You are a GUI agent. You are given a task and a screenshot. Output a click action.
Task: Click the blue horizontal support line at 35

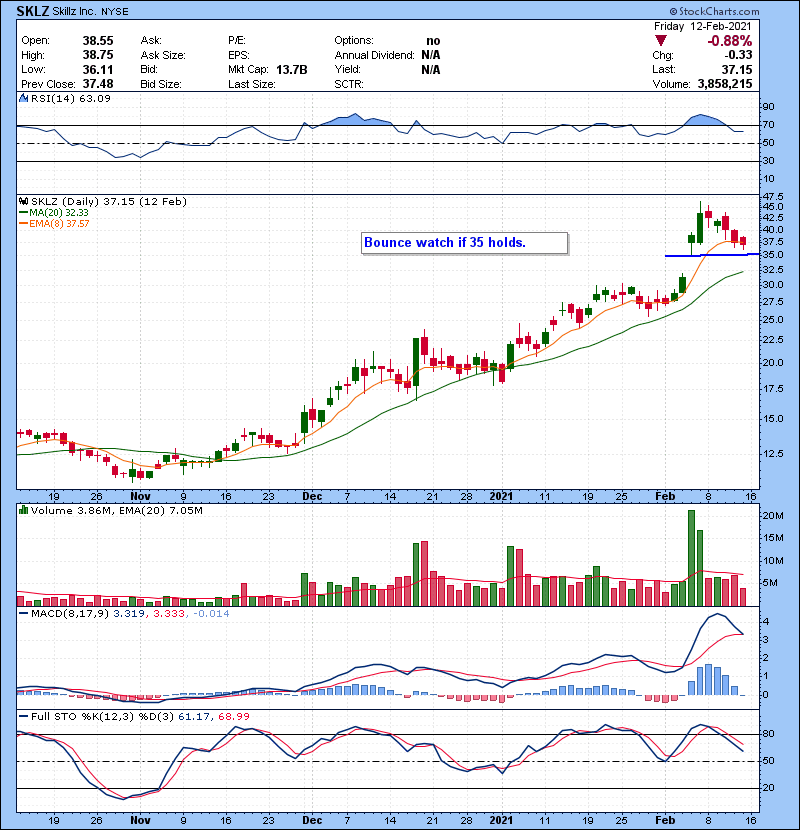pos(712,255)
